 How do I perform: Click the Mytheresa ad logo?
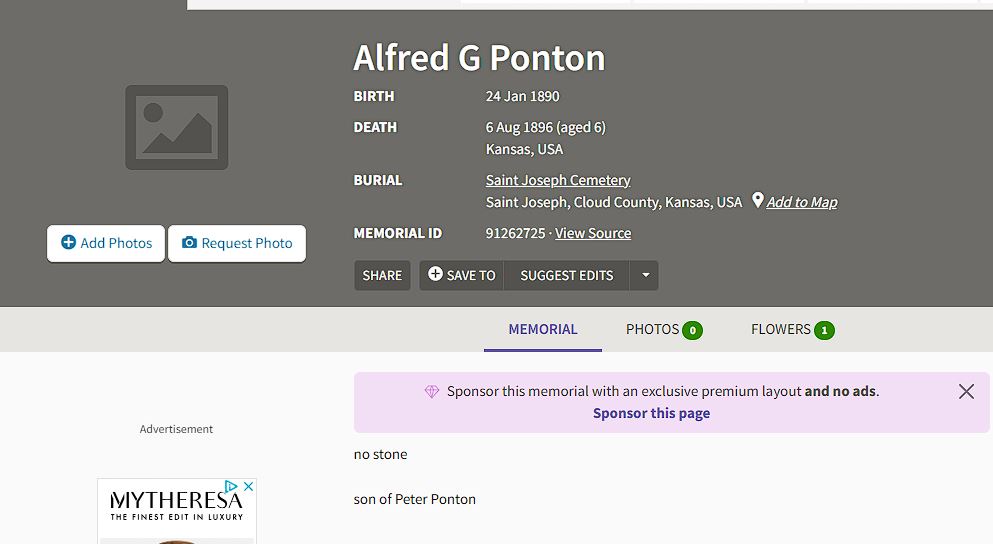(177, 505)
